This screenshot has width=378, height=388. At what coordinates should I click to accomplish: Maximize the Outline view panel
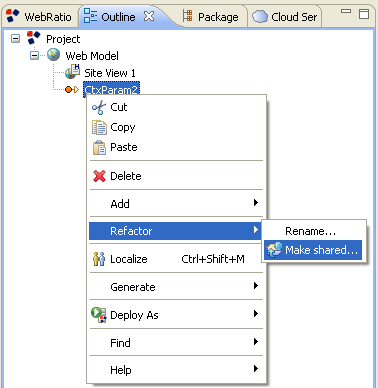364,14
